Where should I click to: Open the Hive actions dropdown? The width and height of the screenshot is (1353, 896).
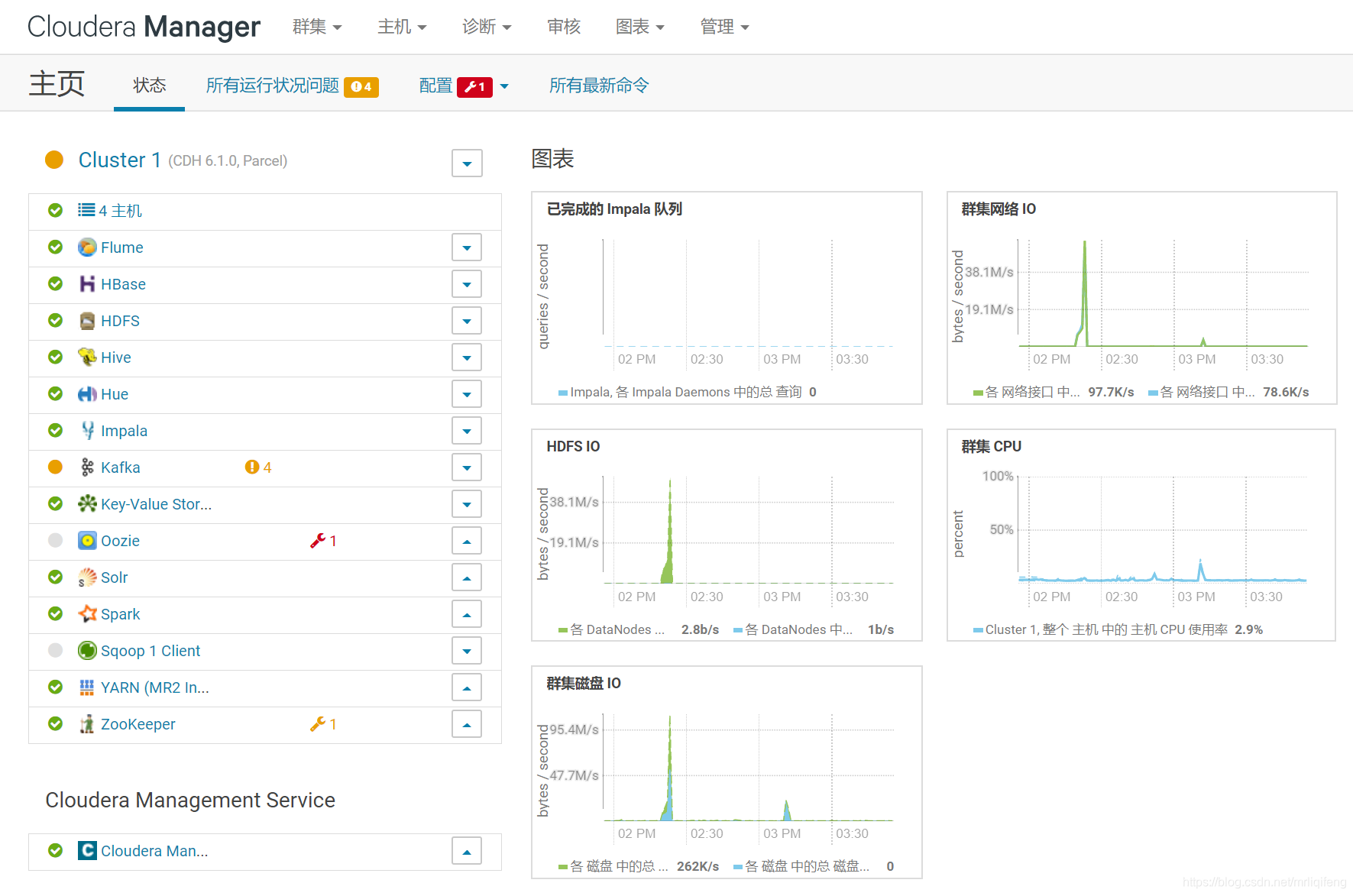467,357
